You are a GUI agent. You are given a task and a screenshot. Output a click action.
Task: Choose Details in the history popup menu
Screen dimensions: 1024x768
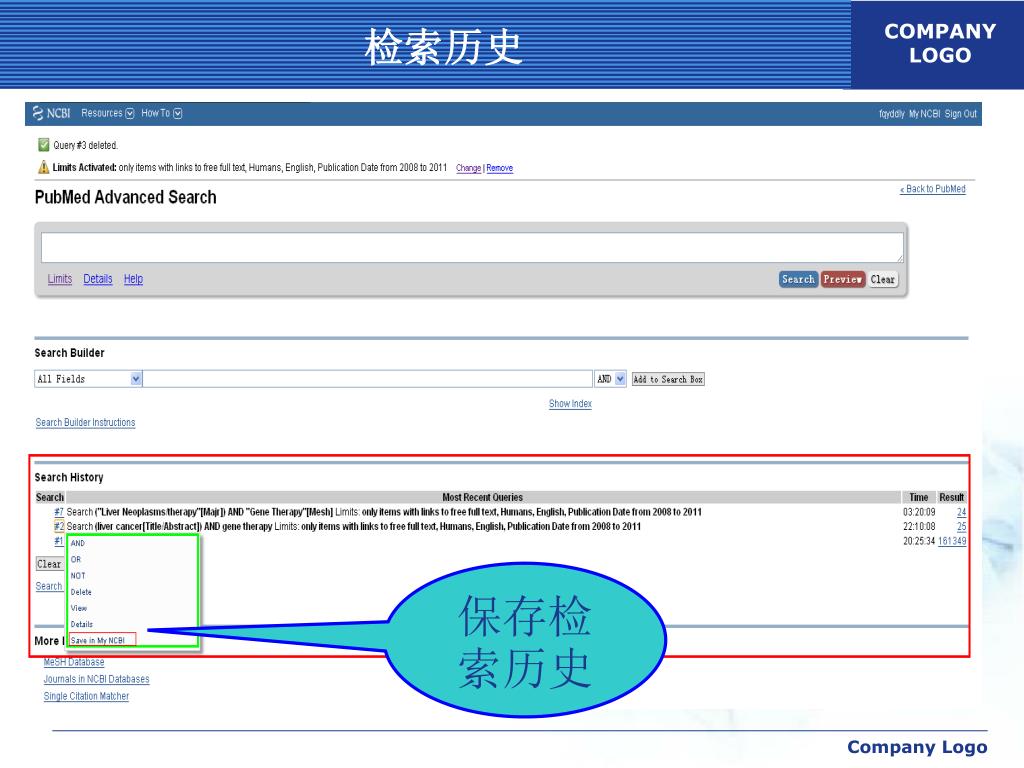82,624
